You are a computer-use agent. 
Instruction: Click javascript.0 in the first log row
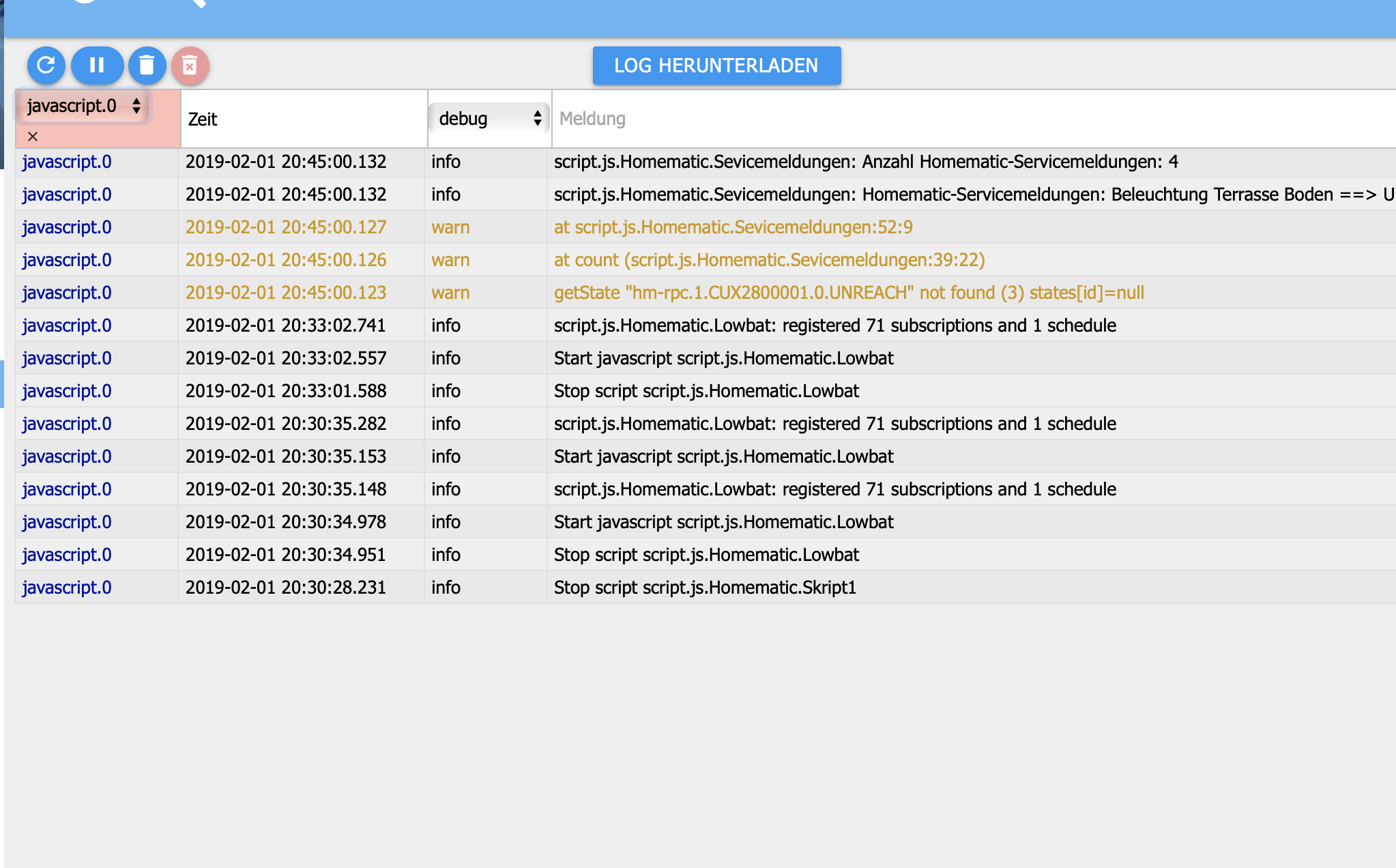67,162
